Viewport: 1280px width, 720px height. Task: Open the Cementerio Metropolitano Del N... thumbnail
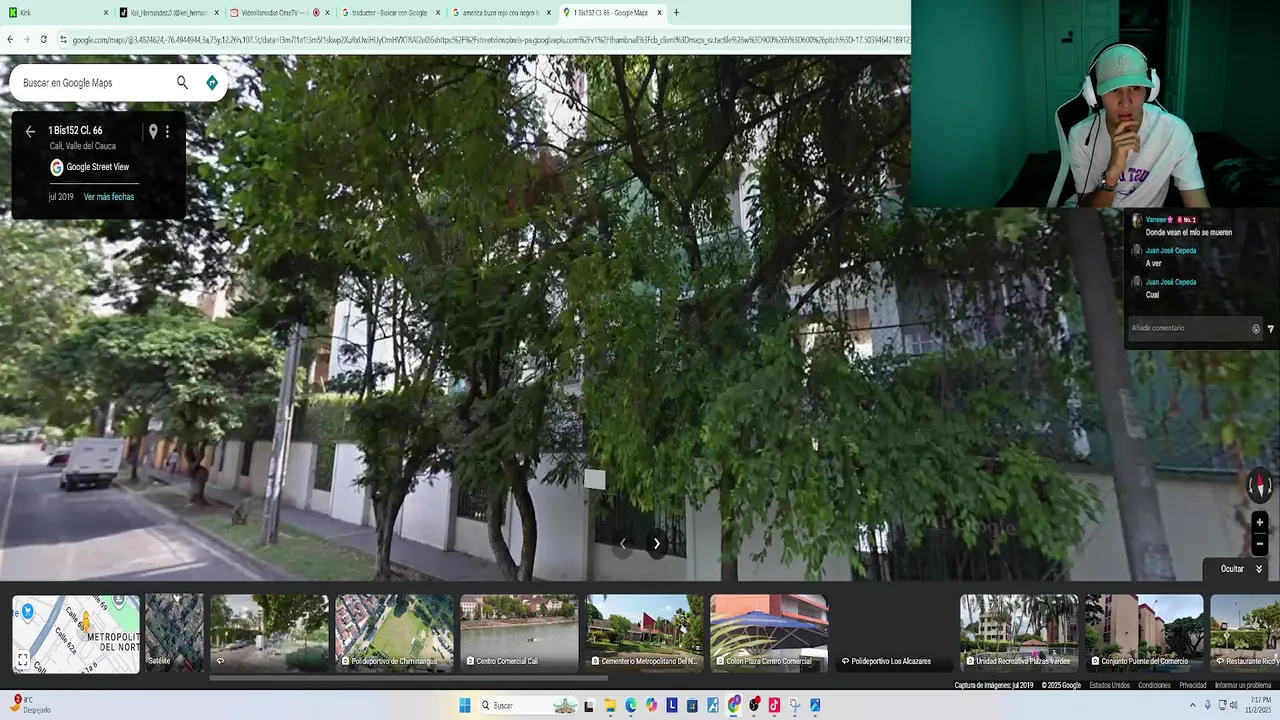(645, 632)
